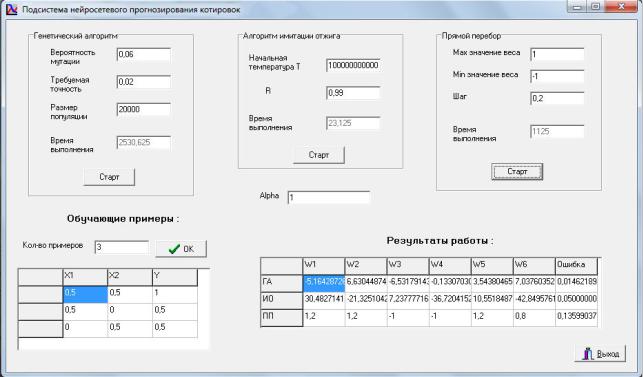Minimize the application window
The image size is (643, 377).
(x=577, y=7)
